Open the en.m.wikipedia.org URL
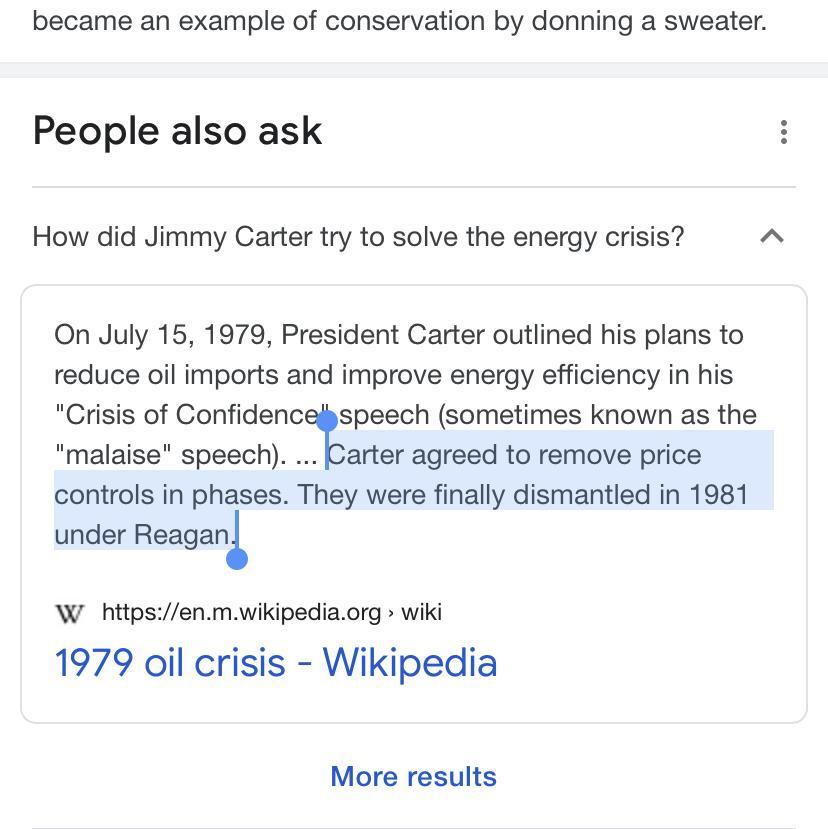Viewport: 828px width, 829px height. click(241, 612)
